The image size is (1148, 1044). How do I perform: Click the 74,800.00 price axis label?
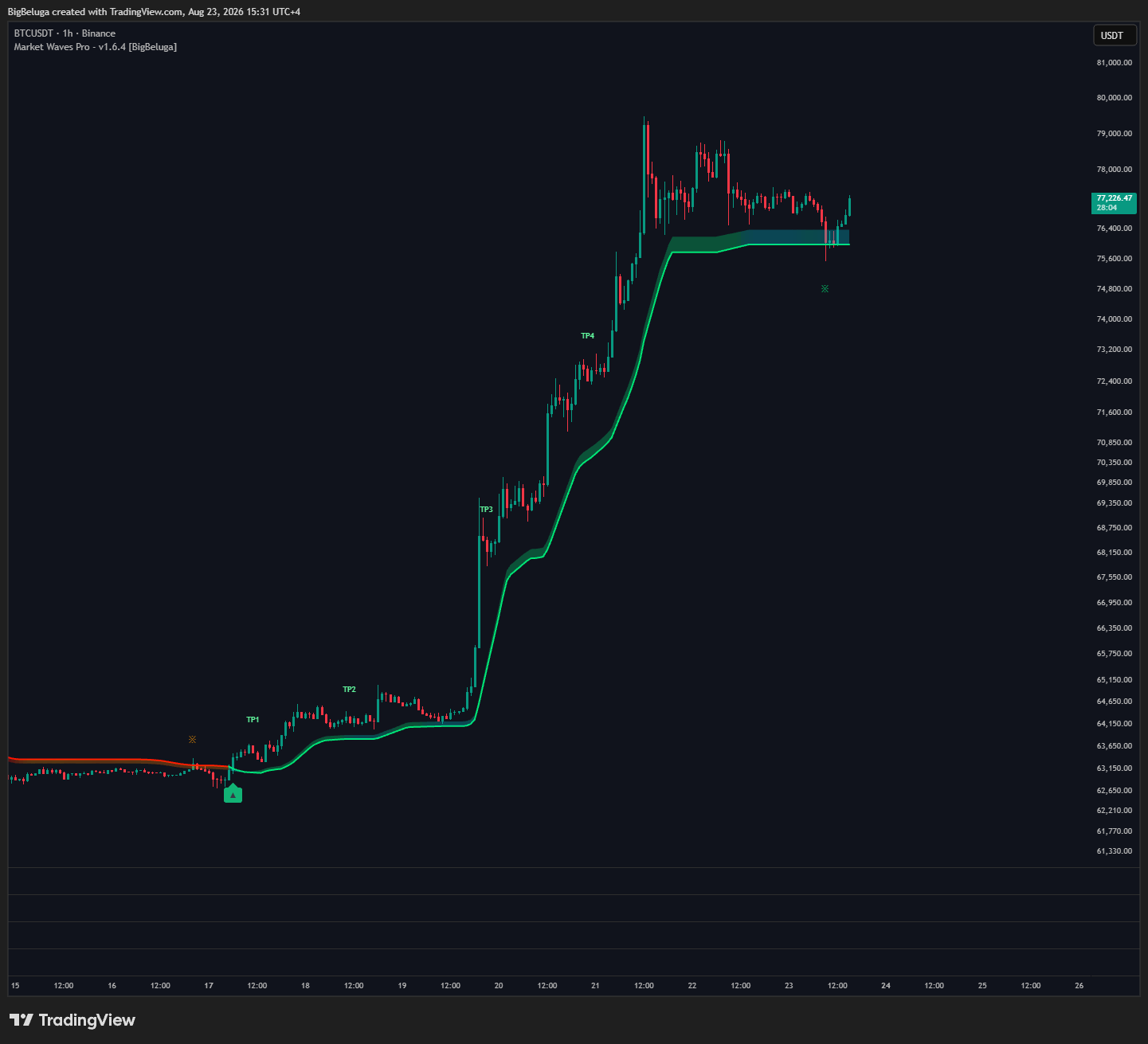[x=1115, y=289]
